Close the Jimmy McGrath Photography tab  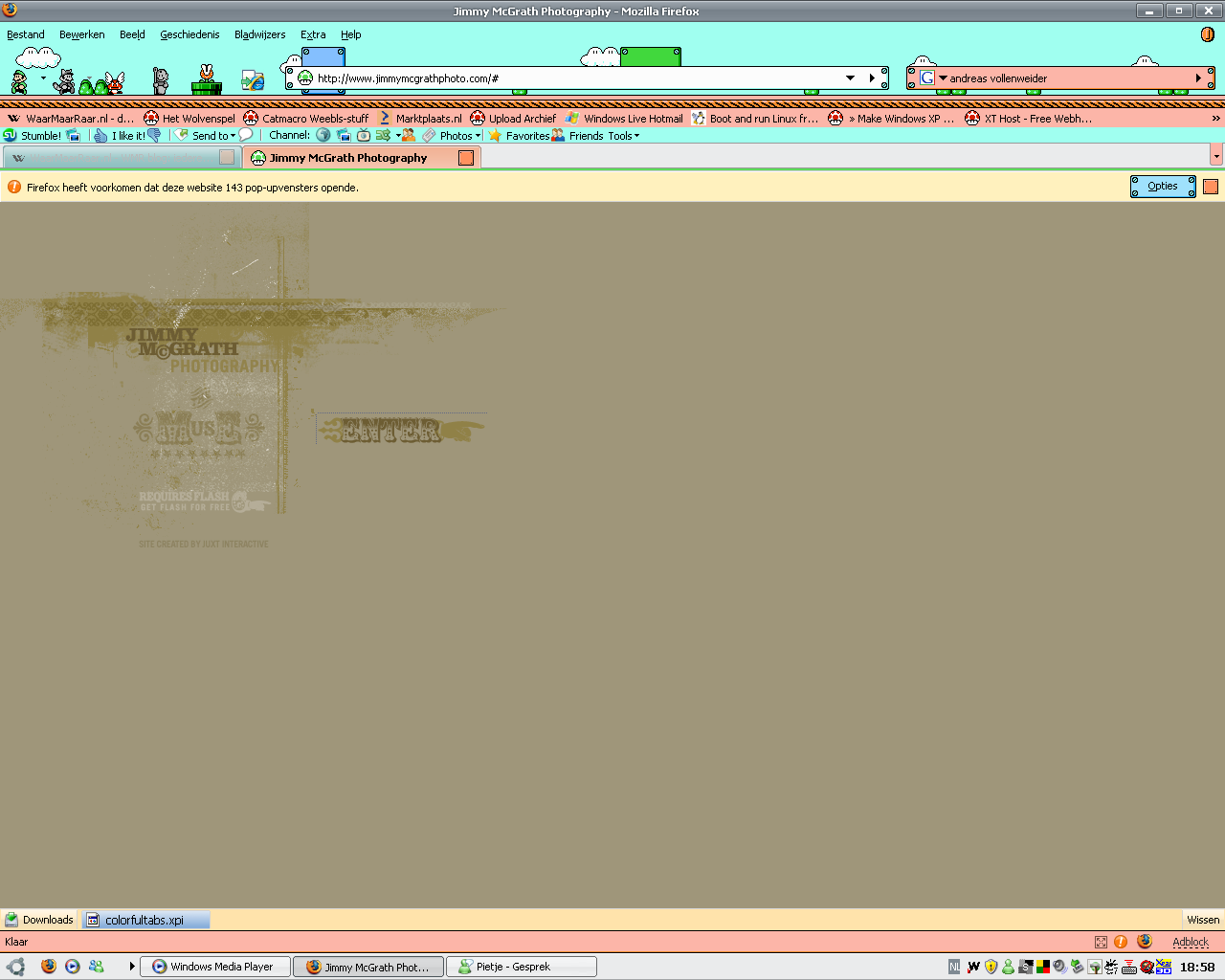click(466, 158)
